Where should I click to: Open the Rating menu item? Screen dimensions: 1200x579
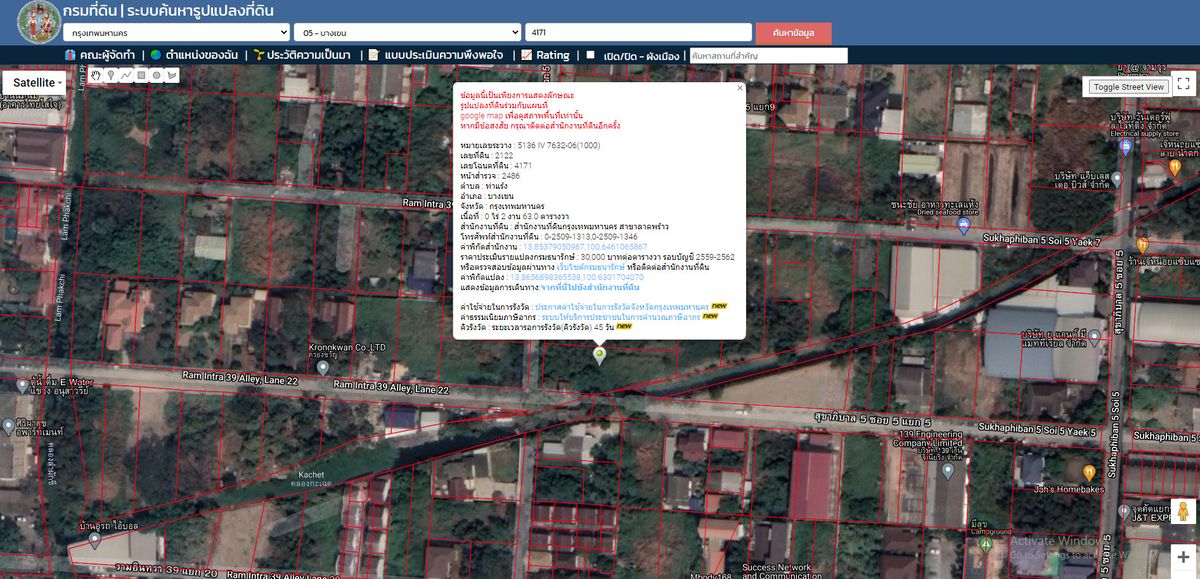[545, 55]
